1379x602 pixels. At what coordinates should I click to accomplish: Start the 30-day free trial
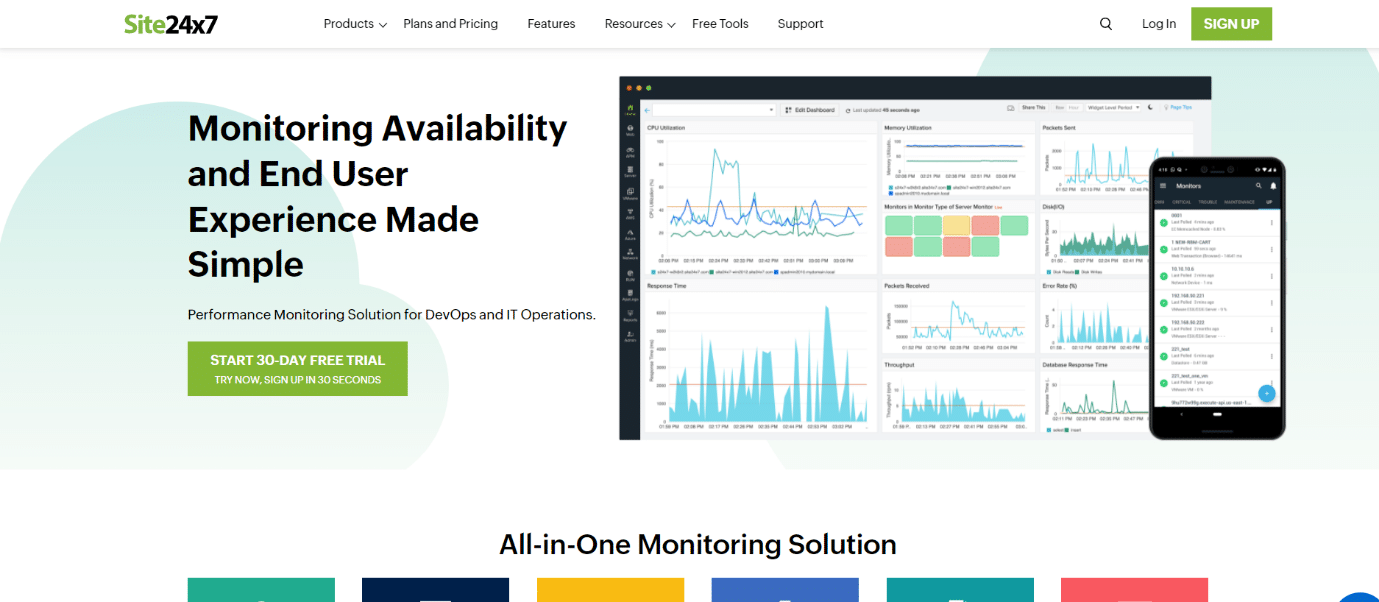click(x=298, y=369)
